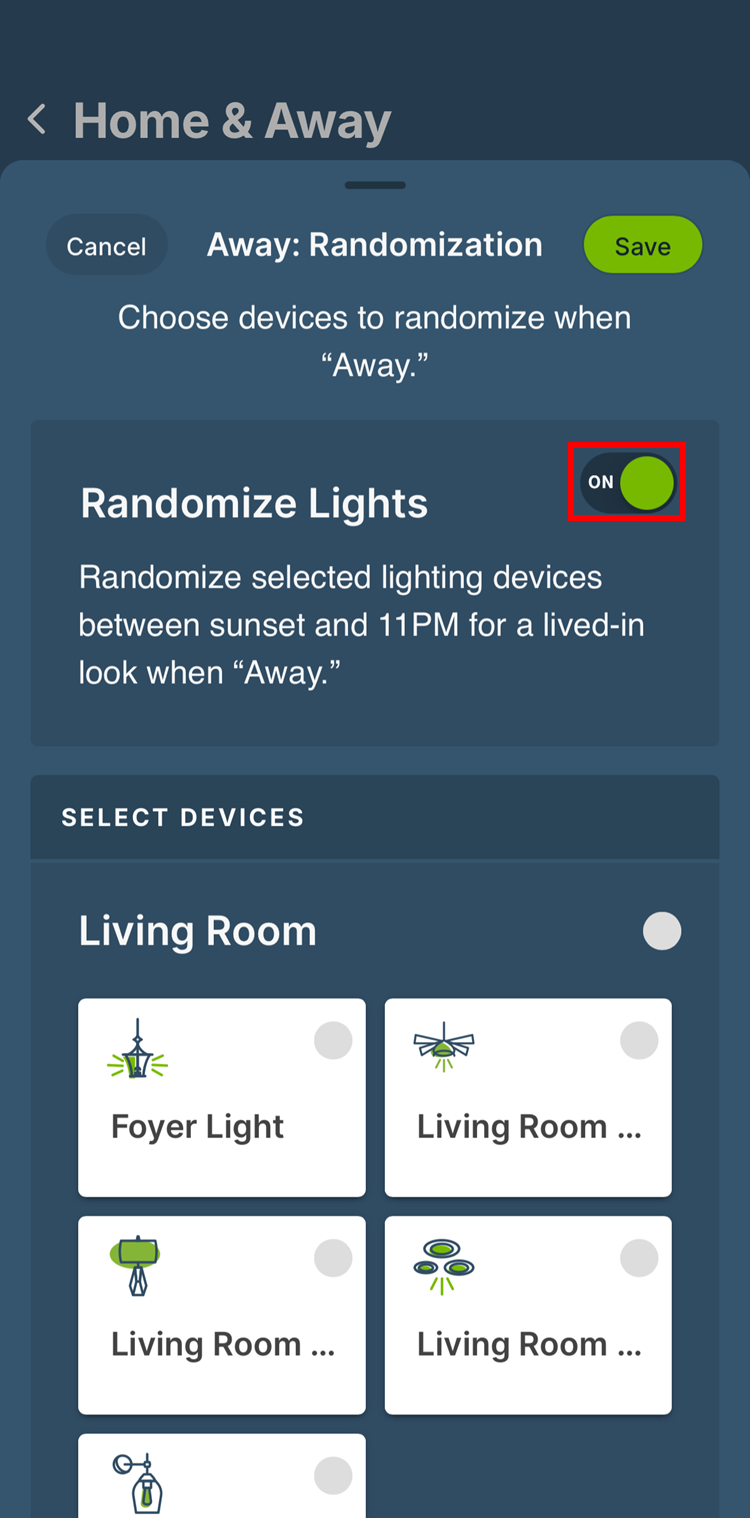Select the Foyer Light radio circle
Image resolution: width=750 pixels, height=1518 pixels.
[x=333, y=1040]
